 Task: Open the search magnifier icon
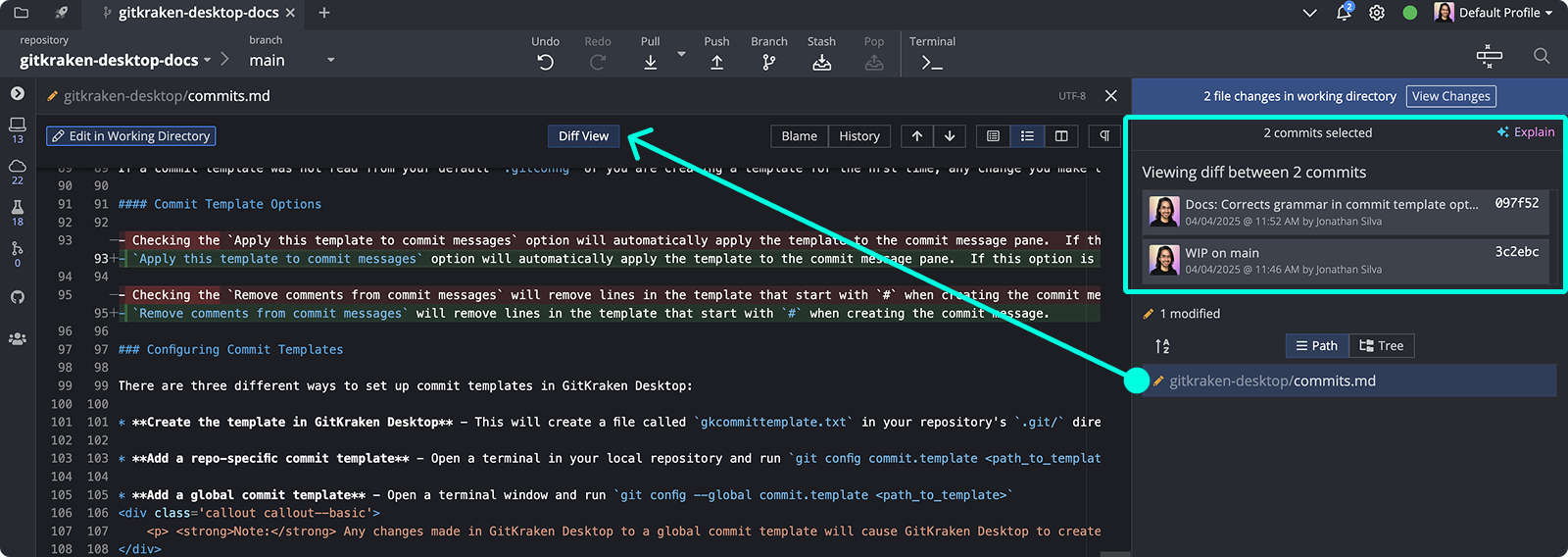(1541, 56)
